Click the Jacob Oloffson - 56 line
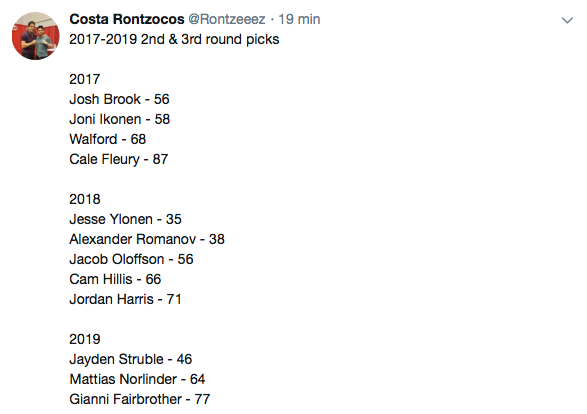The image size is (587, 414). click(x=131, y=259)
